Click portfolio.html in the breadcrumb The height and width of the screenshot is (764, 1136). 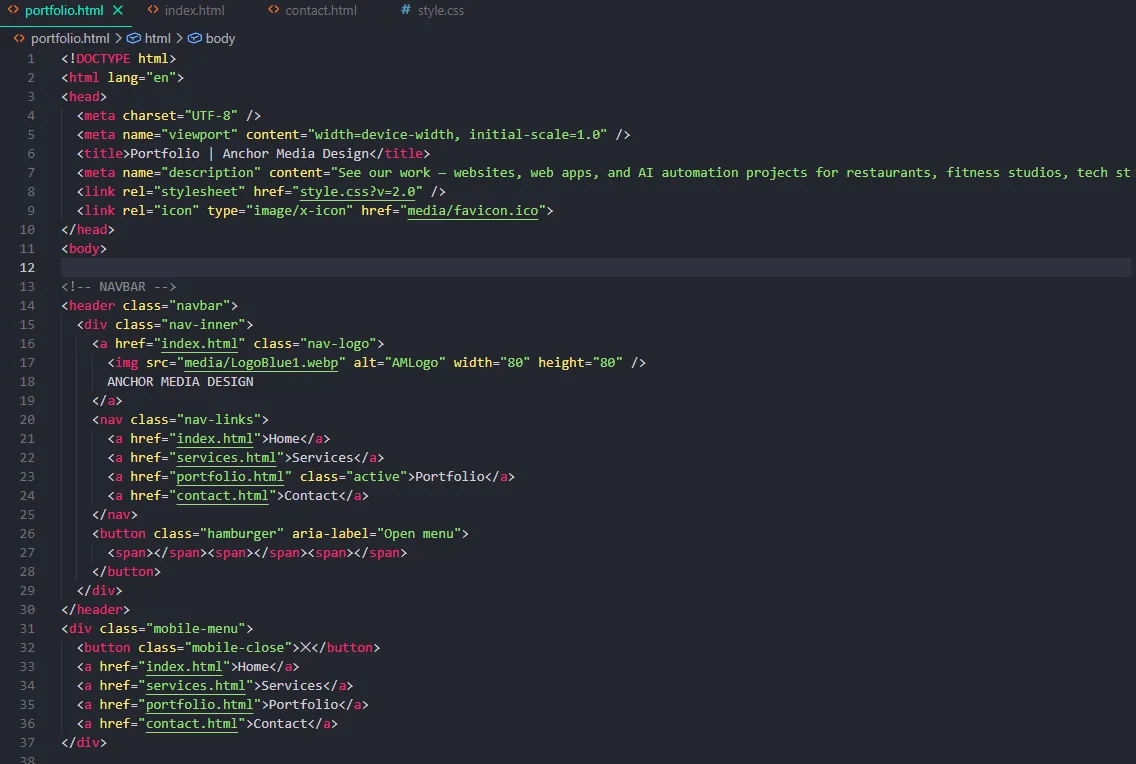pos(70,38)
